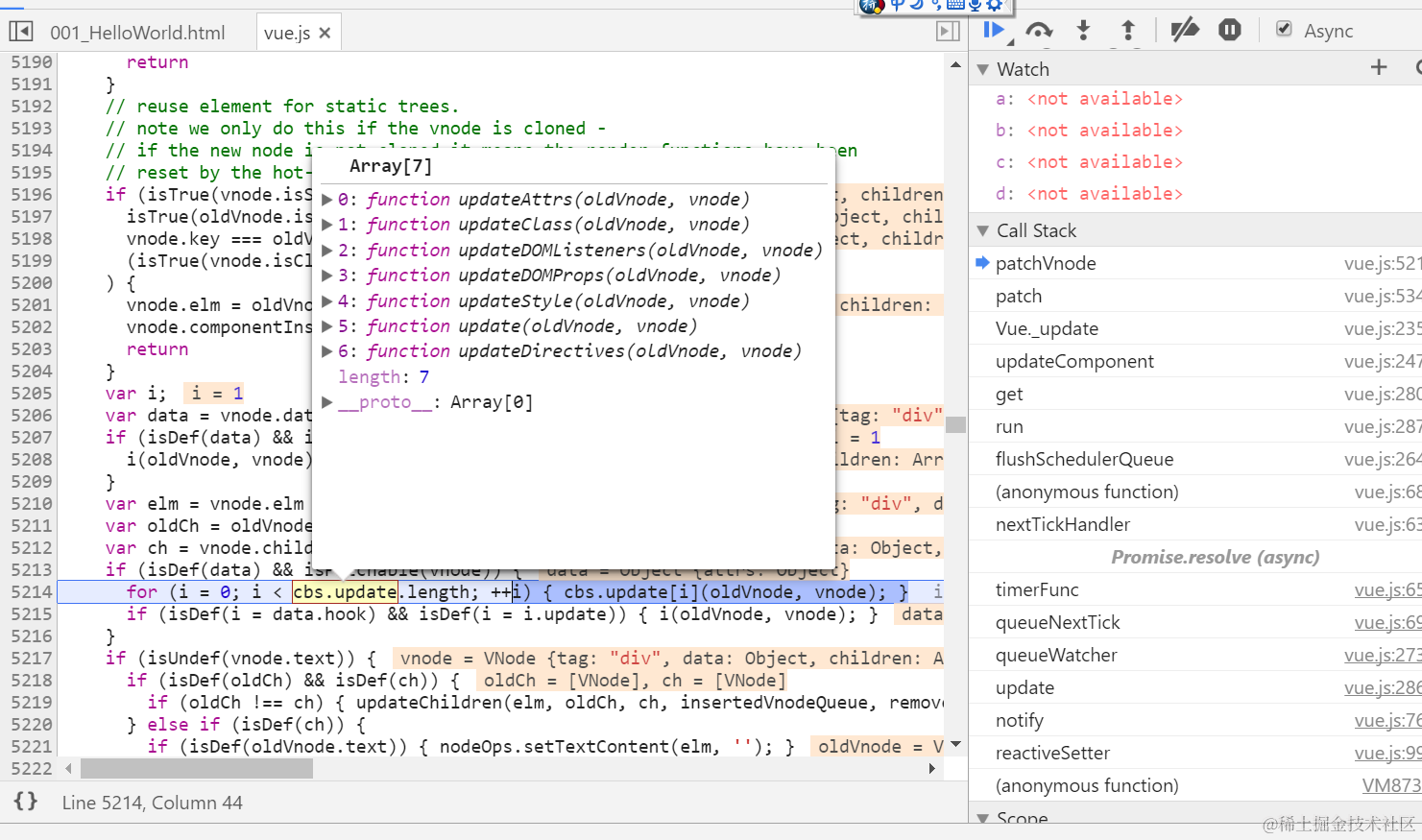The image size is (1422, 840).
Task: Select the queueWatcher call stack frame
Action: [x=1195, y=655]
